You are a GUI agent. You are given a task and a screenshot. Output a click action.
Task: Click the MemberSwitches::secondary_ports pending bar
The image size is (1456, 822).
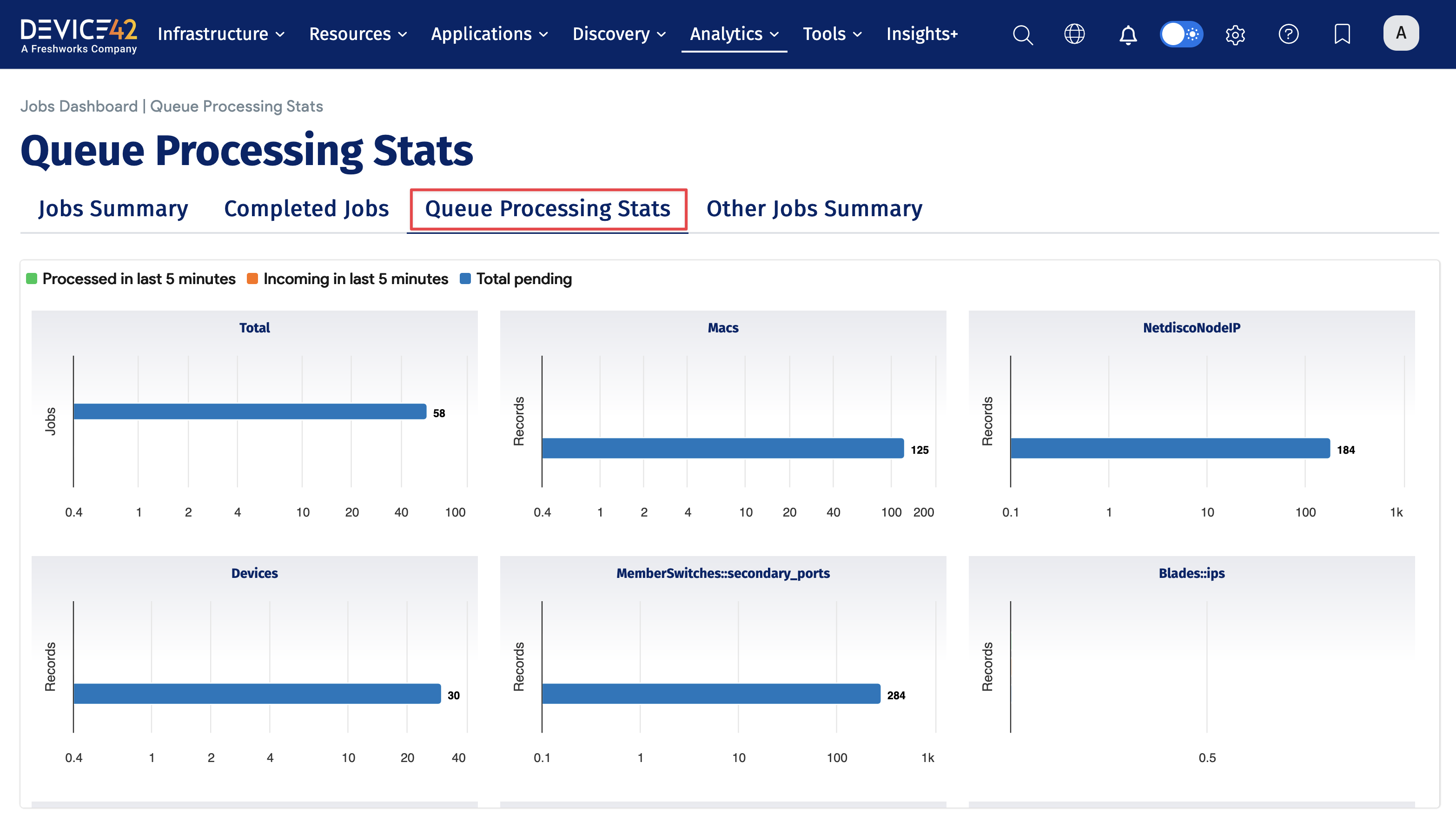[711, 694]
